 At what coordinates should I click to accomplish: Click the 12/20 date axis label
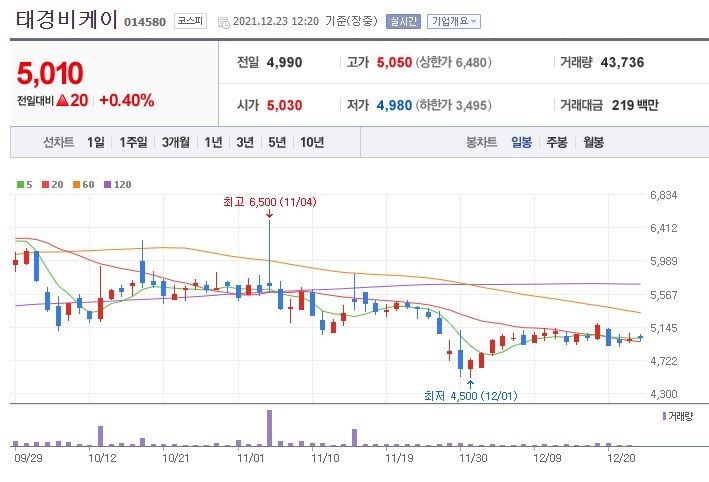pos(621,458)
